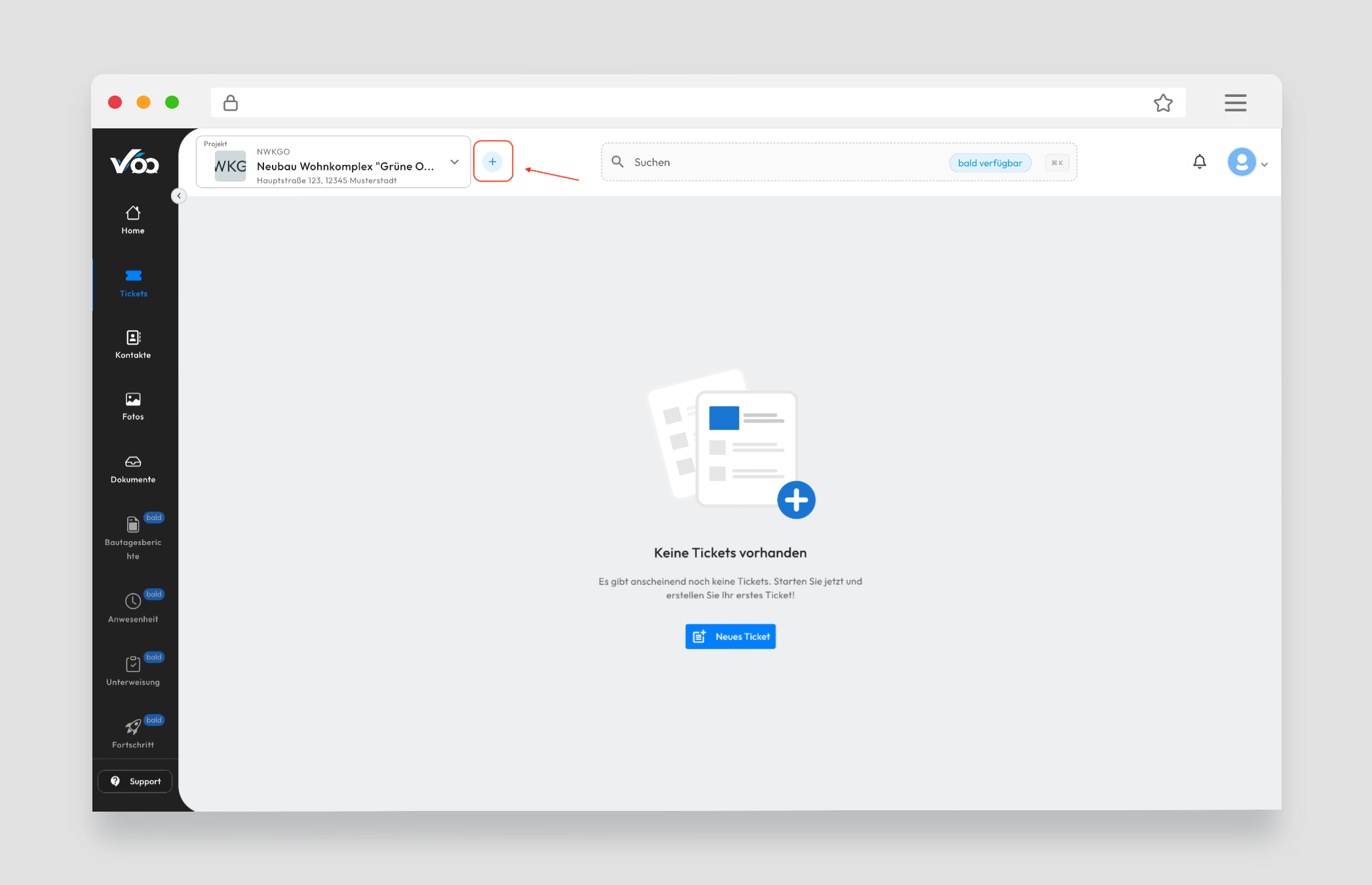
Task: Add a new project with plus button
Action: point(493,162)
